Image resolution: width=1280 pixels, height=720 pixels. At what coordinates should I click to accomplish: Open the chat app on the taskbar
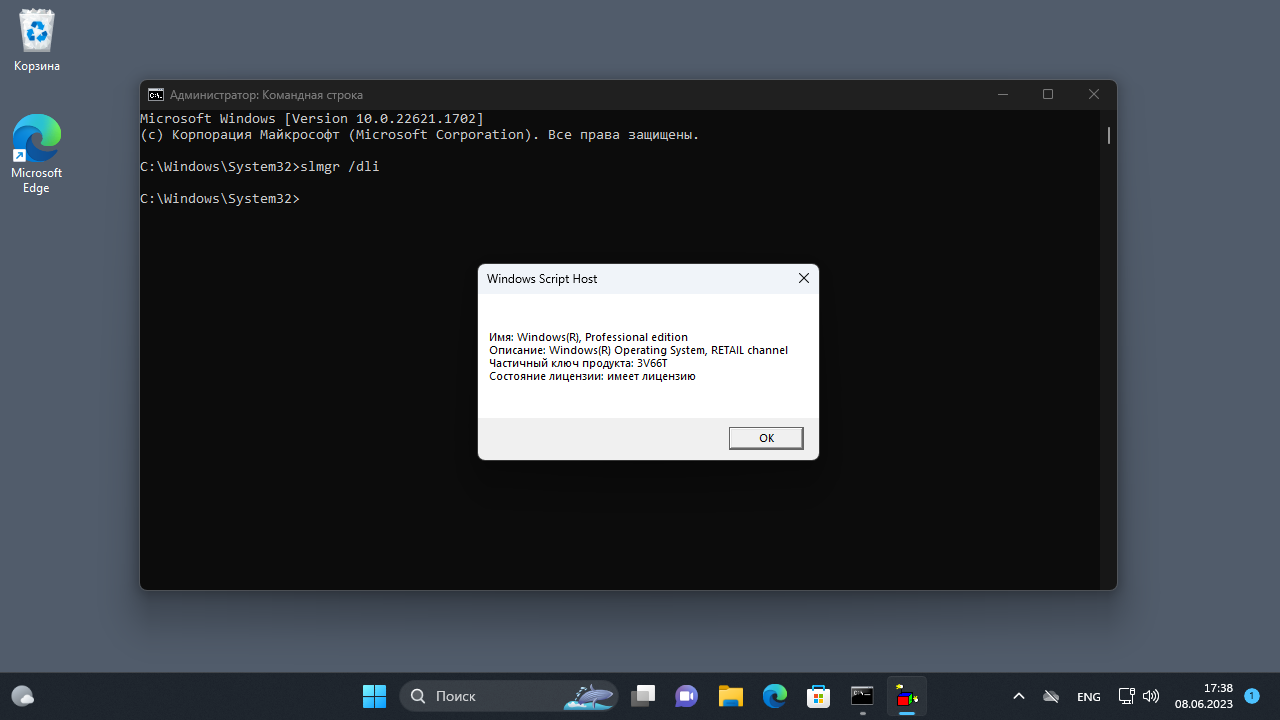(x=686, y=696)
